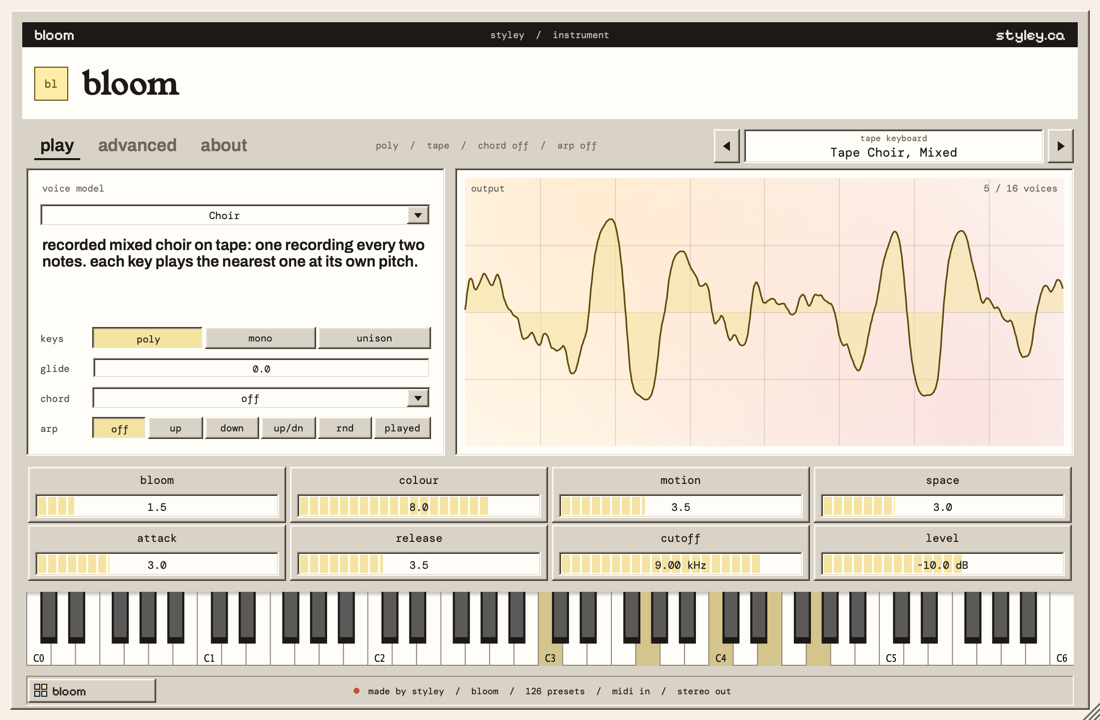The image size is (1100, 720).
Task: Click the attack slider at 3.0
Action: (157, 565)
